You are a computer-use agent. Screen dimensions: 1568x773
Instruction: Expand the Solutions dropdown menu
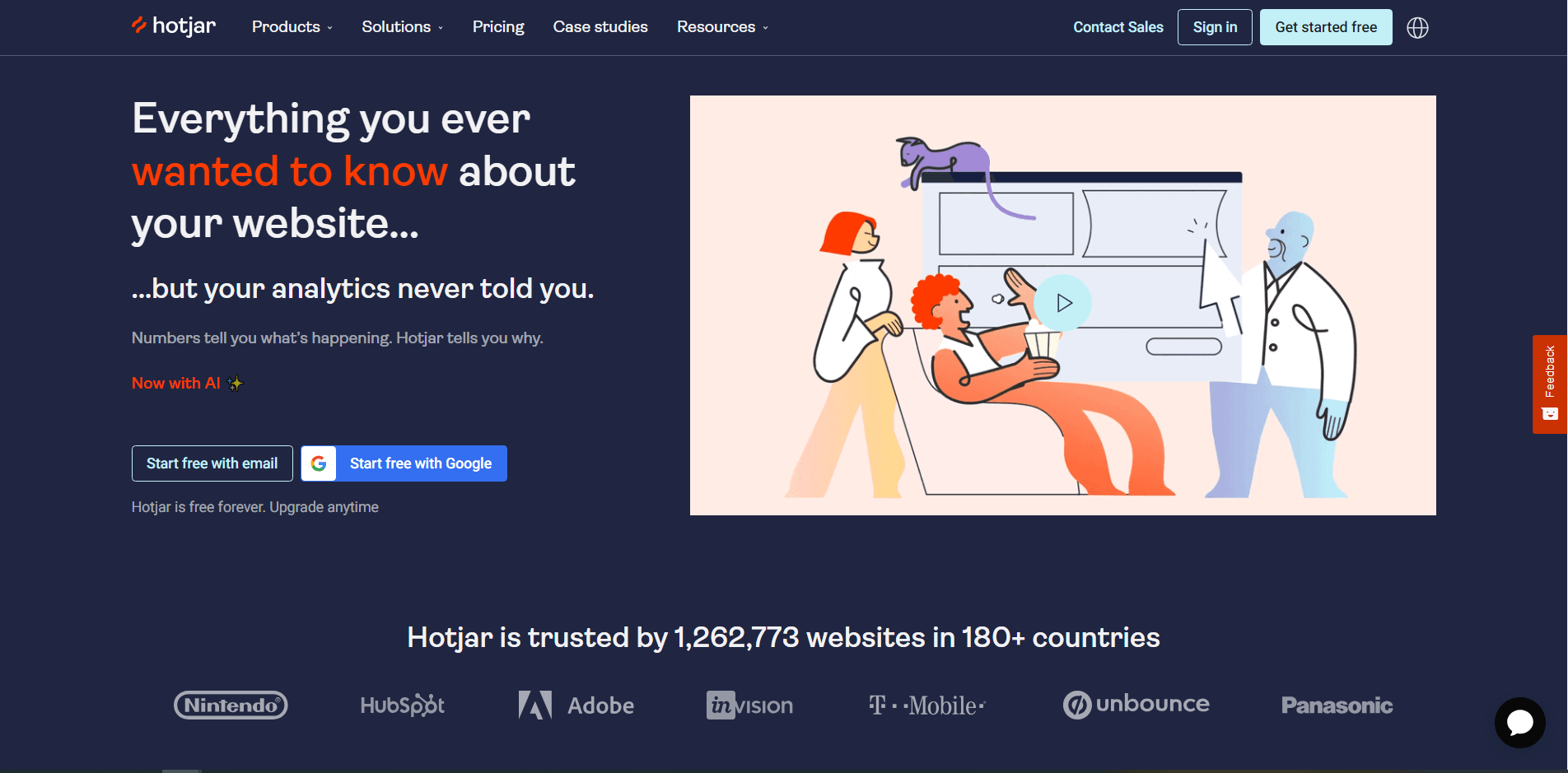403,27
